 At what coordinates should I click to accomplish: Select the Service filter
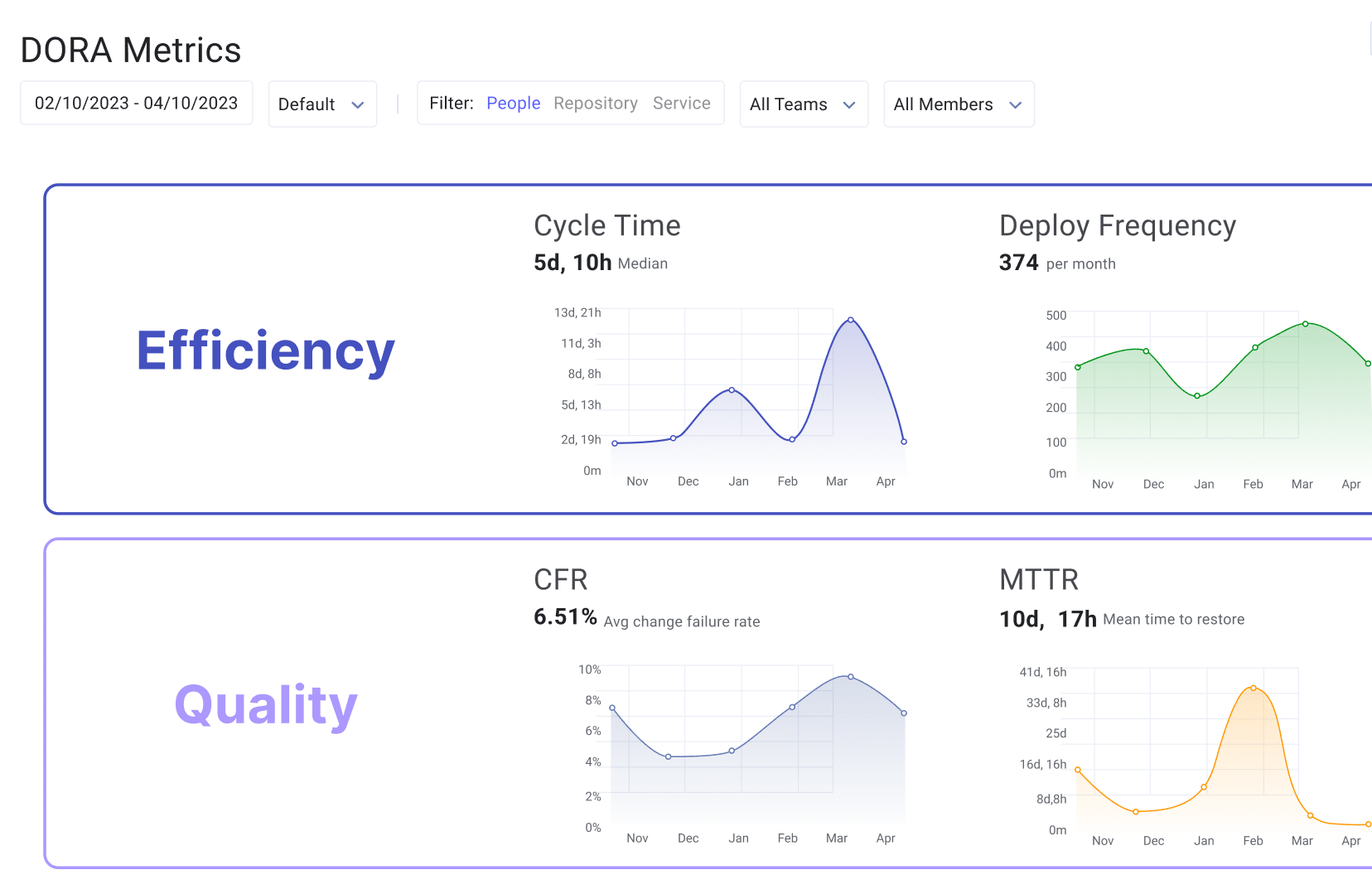click(x=681, y=104)
